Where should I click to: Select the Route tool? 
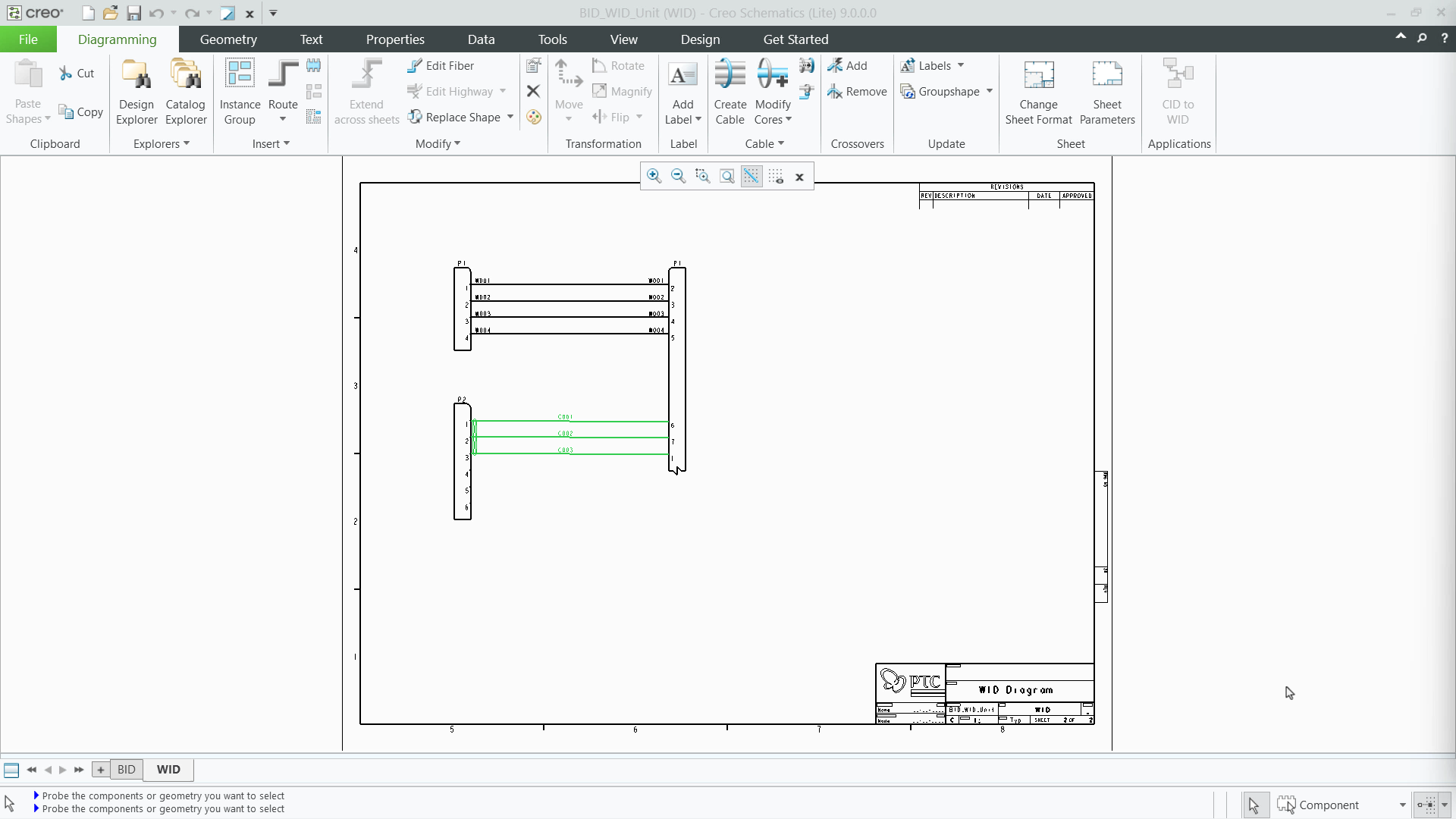point(283,92)
